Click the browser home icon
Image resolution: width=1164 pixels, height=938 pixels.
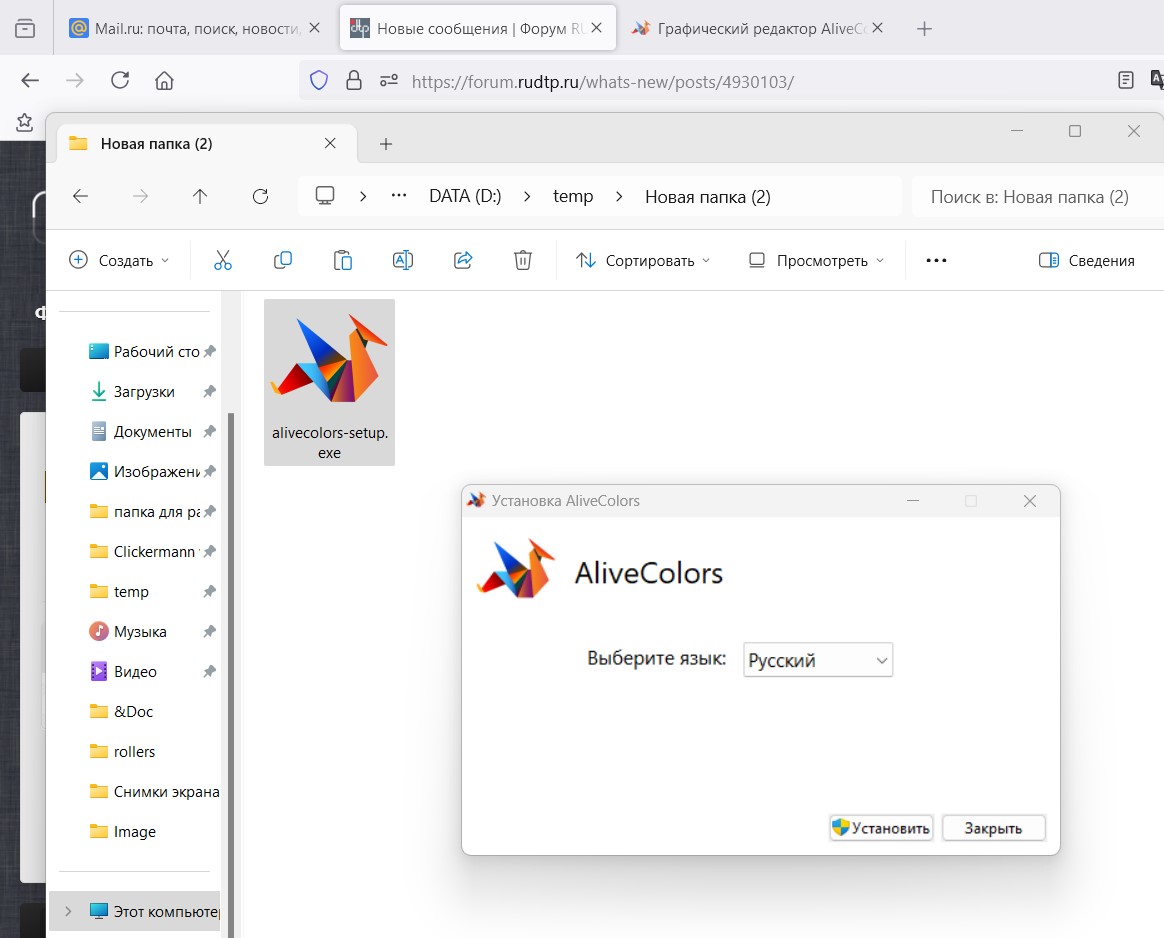(164, 80)
